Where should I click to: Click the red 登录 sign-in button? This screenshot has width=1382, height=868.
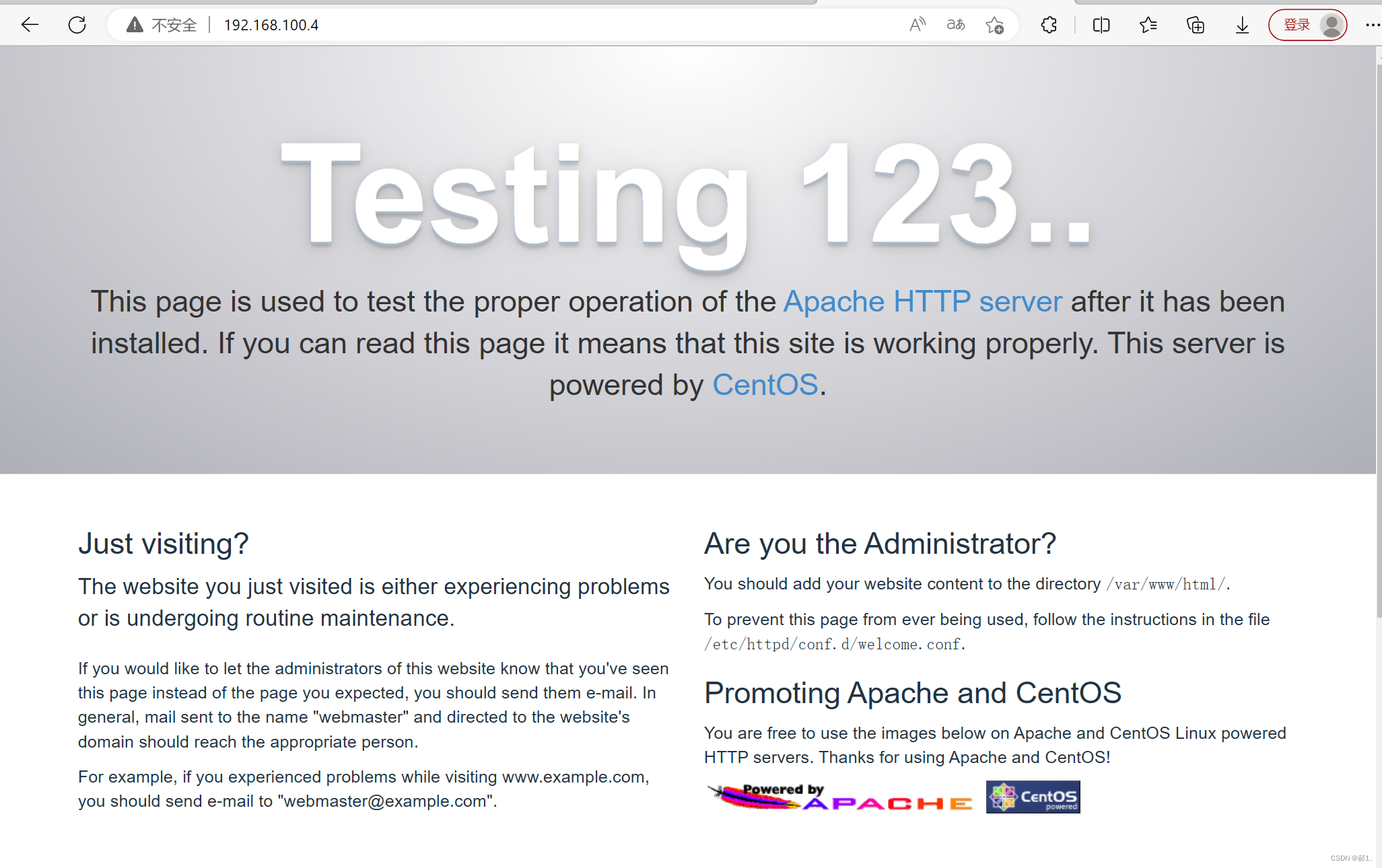1296,26
